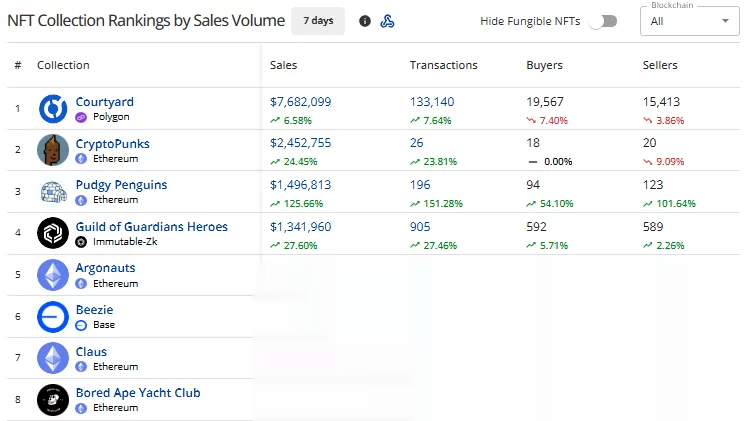
Task: Sort by the Collection column header
Action: point(63,65)
